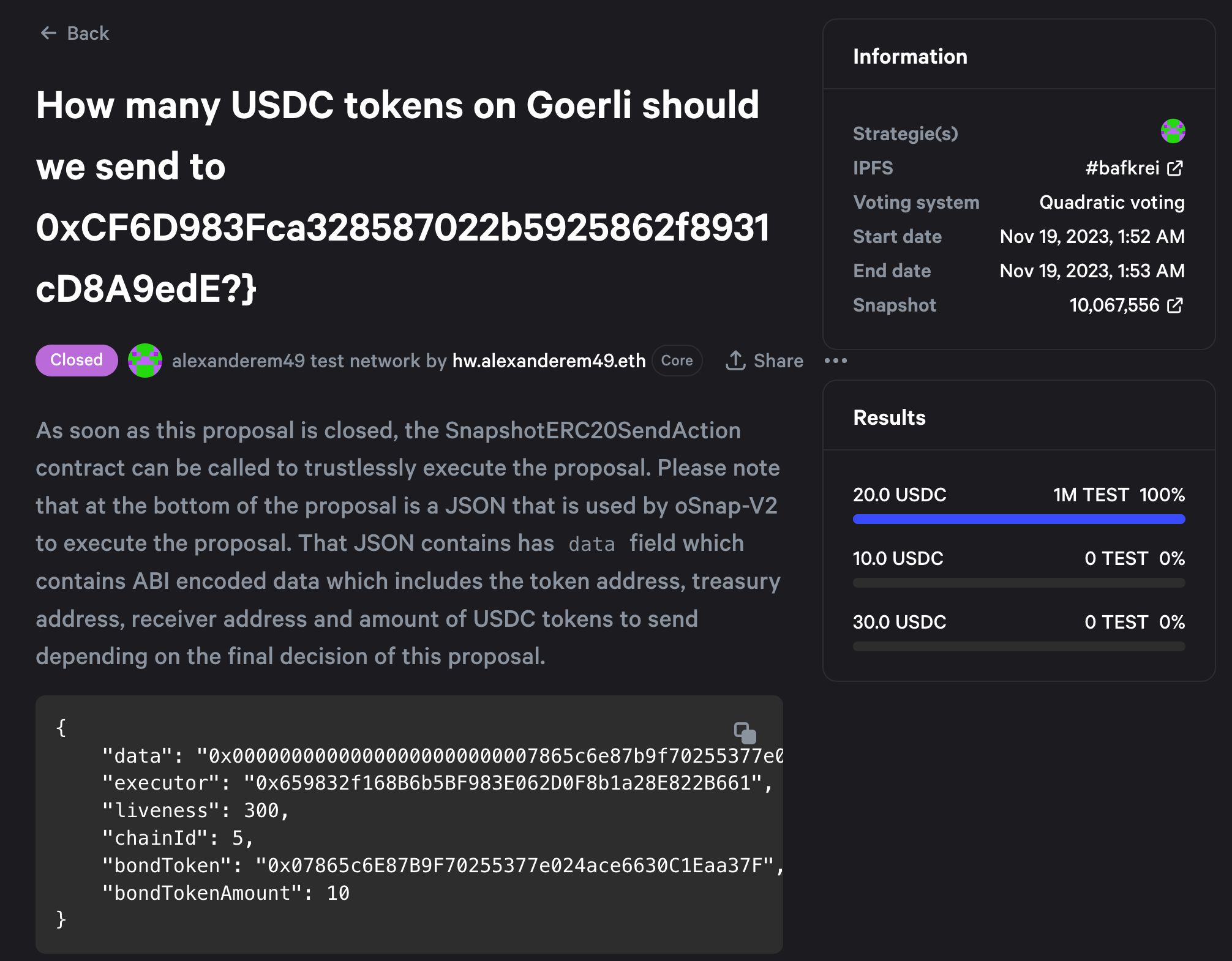Viewport: 1232px width, 961px height.
Task: Click the Voting system label
Action: point(916,202)
